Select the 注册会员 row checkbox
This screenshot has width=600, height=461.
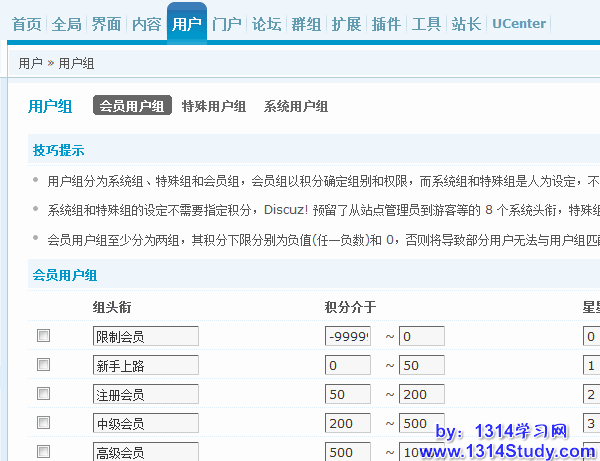tap(43, 394)
